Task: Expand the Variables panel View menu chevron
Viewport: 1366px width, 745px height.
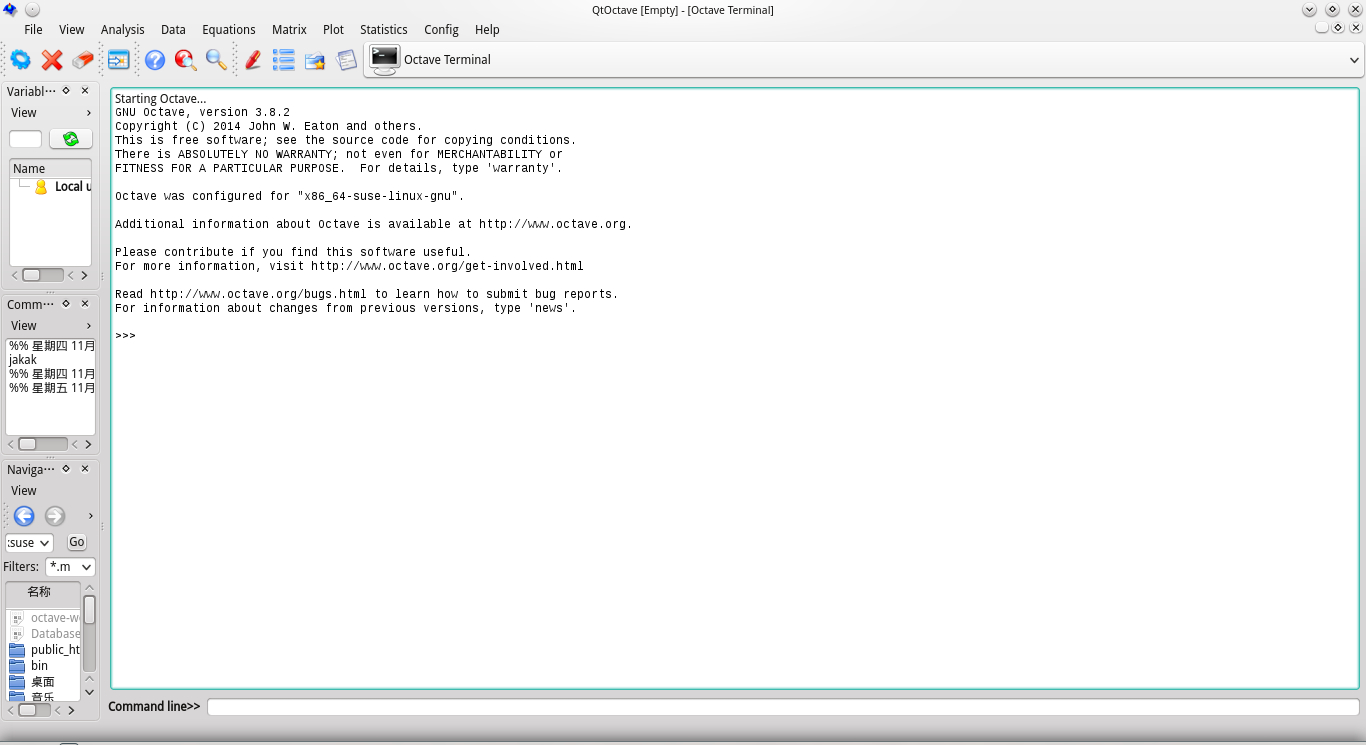Action: coord(89,113)
